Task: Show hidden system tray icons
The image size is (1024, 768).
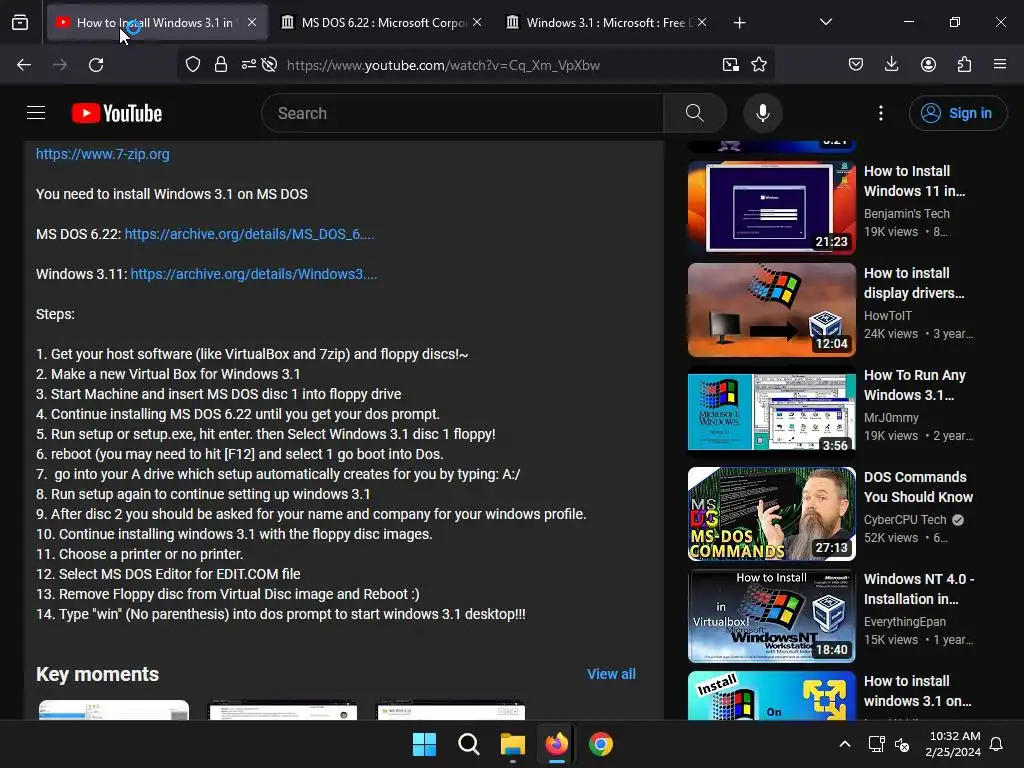Action: pos(844,744)
